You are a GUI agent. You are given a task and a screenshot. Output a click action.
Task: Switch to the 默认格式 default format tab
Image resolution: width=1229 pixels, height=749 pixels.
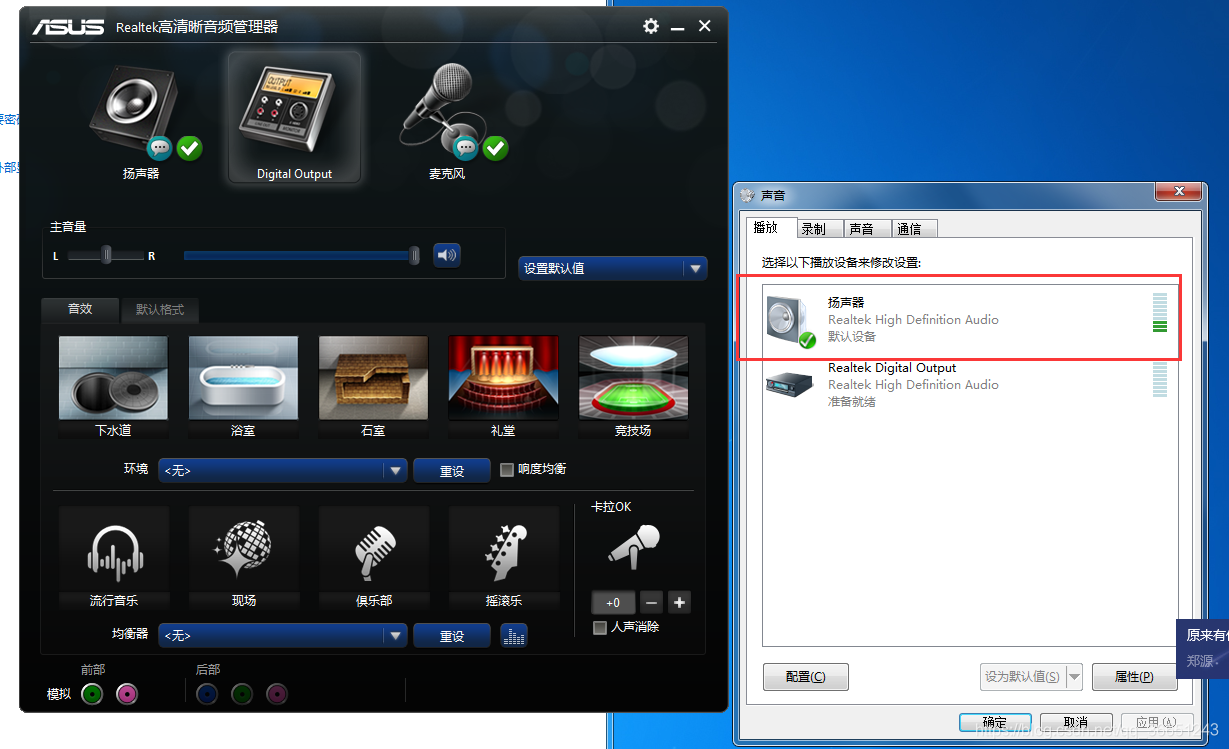(x=160, y=310)
